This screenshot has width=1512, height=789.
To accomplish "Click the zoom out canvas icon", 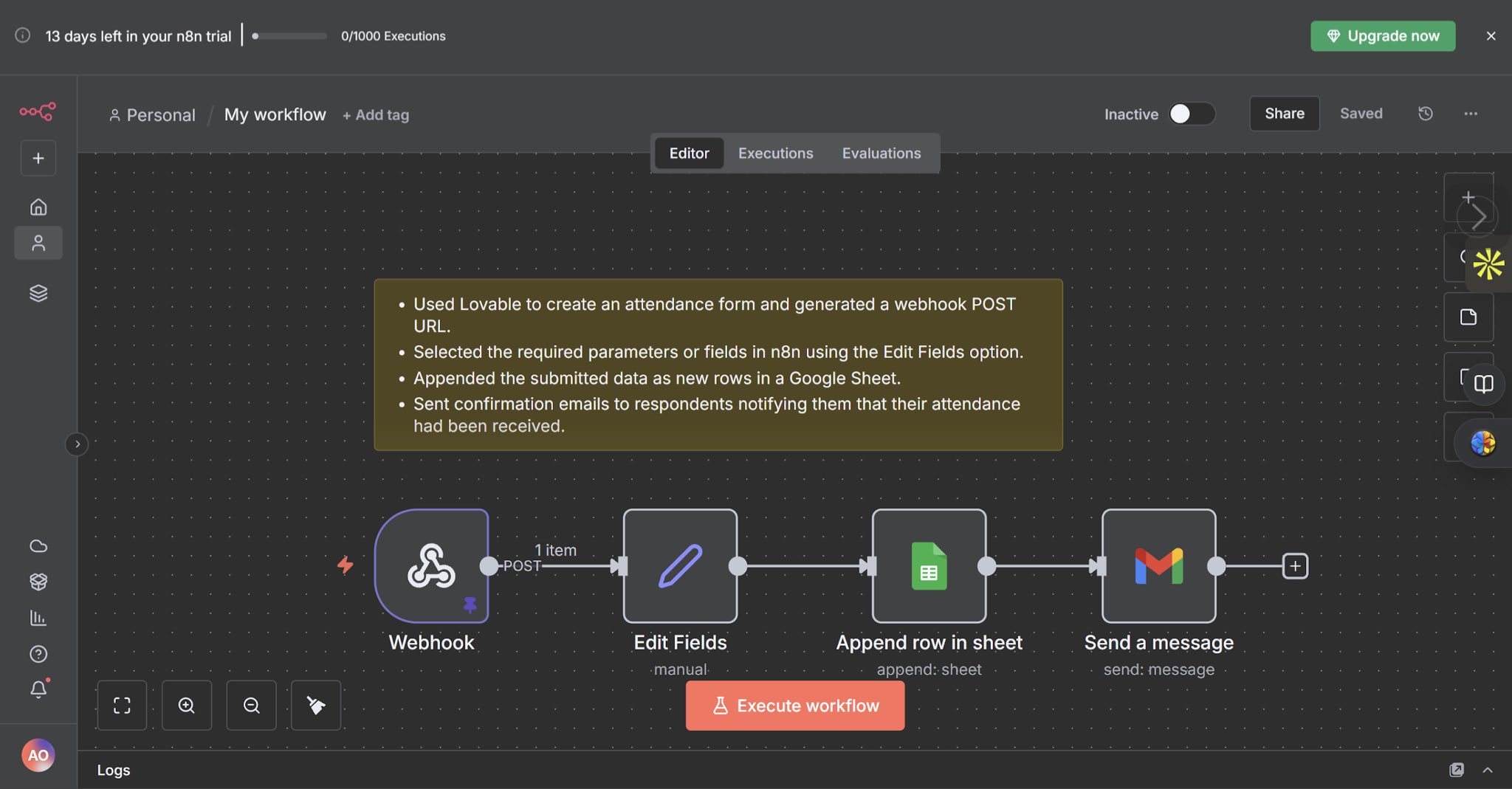I will 251,706.
